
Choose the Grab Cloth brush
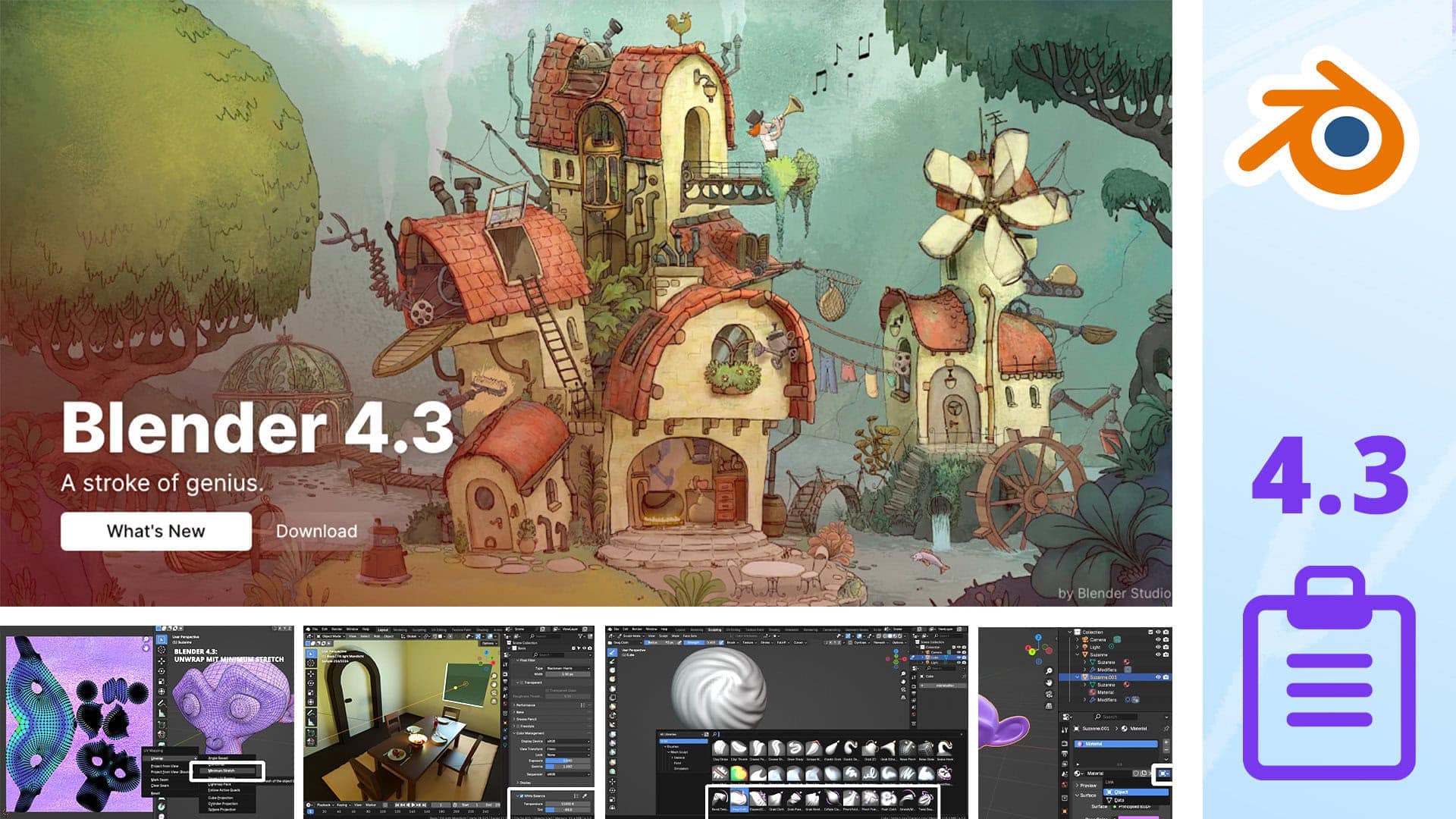[776, 799]
